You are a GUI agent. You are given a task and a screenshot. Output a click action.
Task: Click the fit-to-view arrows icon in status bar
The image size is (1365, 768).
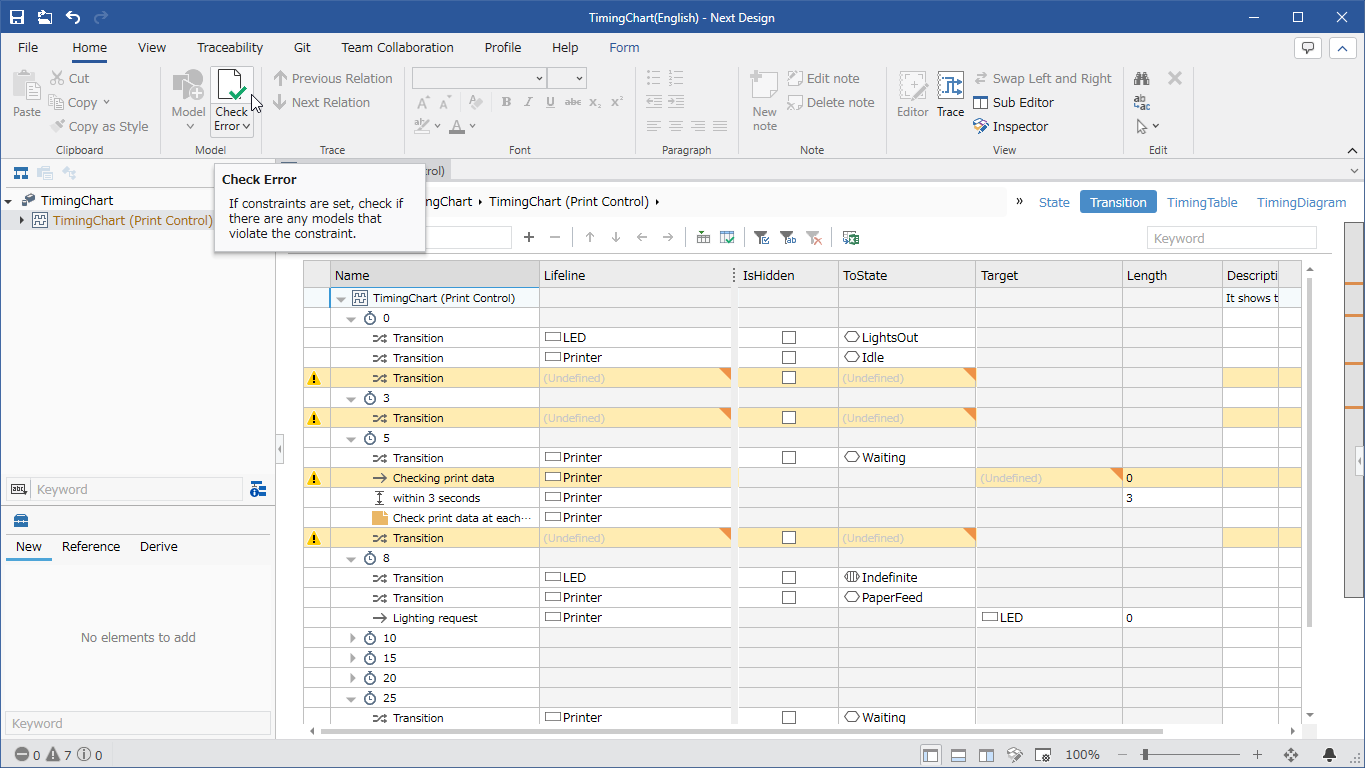coord(1291,755)
